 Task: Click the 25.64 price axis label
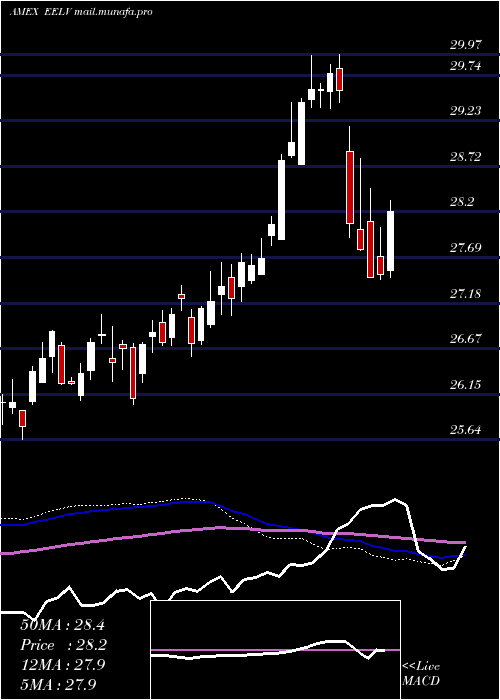[x=466, y=430]
